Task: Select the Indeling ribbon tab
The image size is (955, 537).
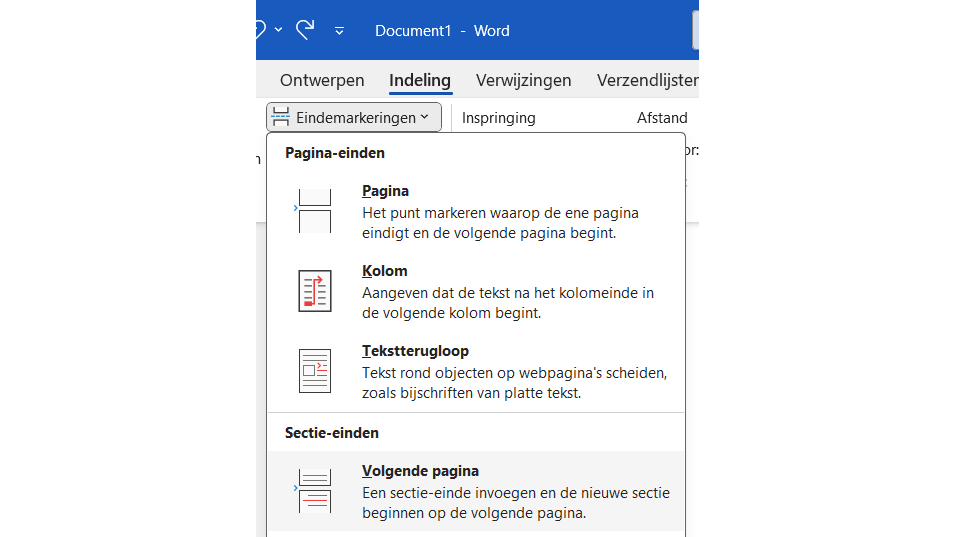Action: point(420,80)
